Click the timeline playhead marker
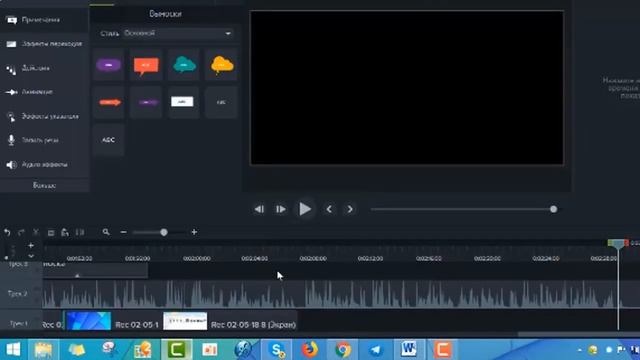The width and height of the screenshot is (640, 360). click(618, 244)
